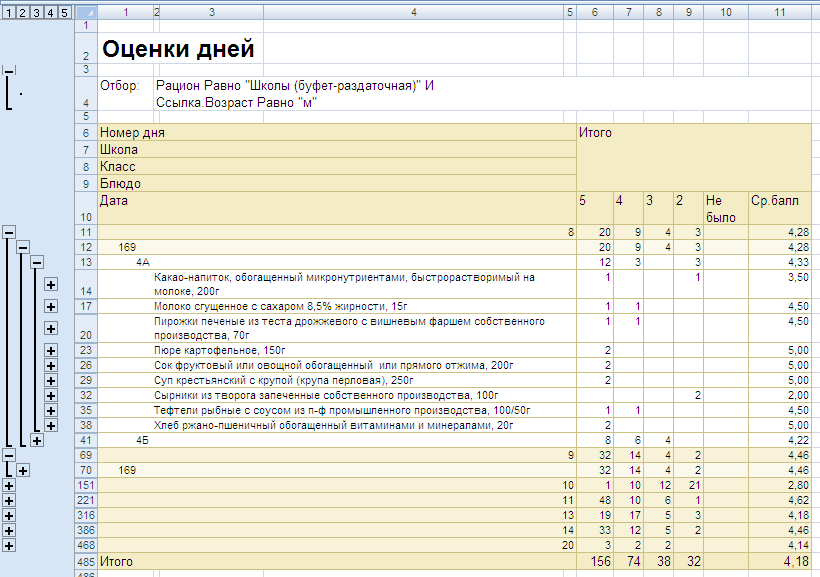Expand day 11 group at row 221
Screen dimensions: 820x577
pos(9,501)
